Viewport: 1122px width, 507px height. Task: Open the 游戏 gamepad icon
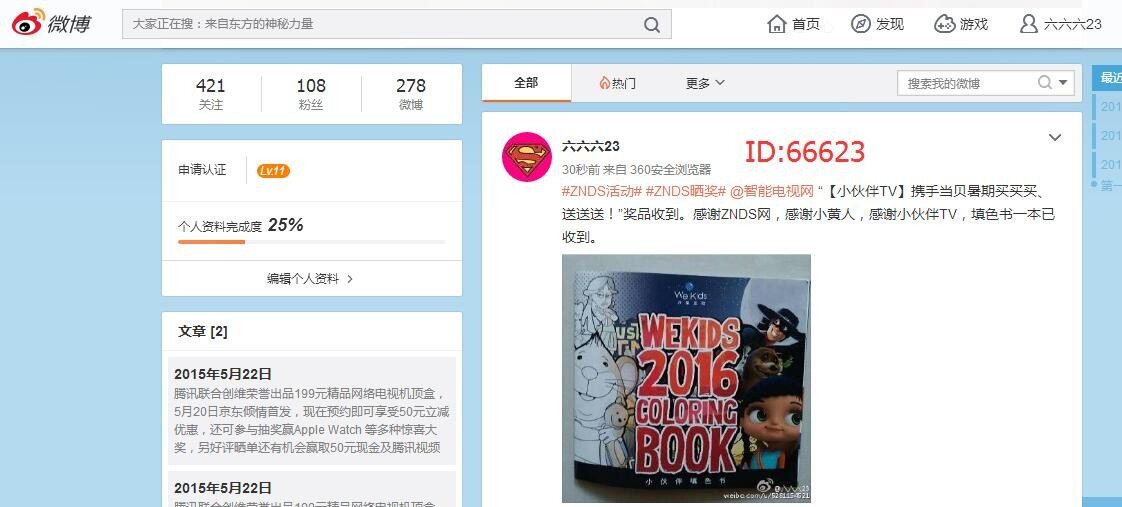[945, 24]
